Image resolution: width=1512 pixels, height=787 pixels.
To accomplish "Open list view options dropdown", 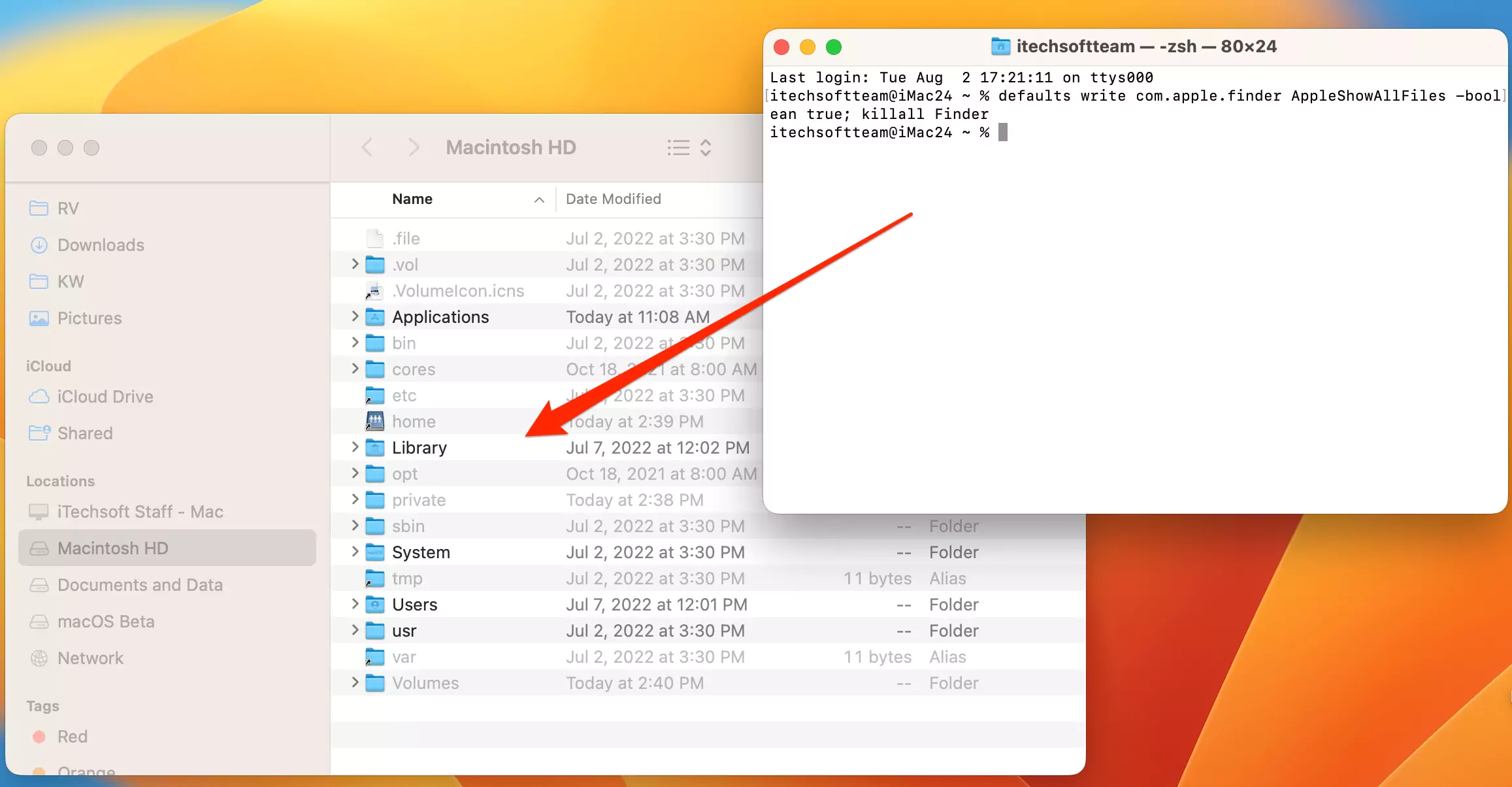I will (689, 147).
